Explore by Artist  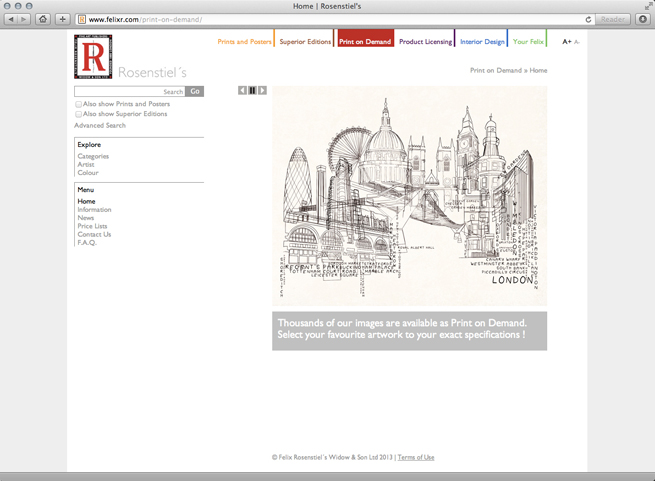coord(86,165)
